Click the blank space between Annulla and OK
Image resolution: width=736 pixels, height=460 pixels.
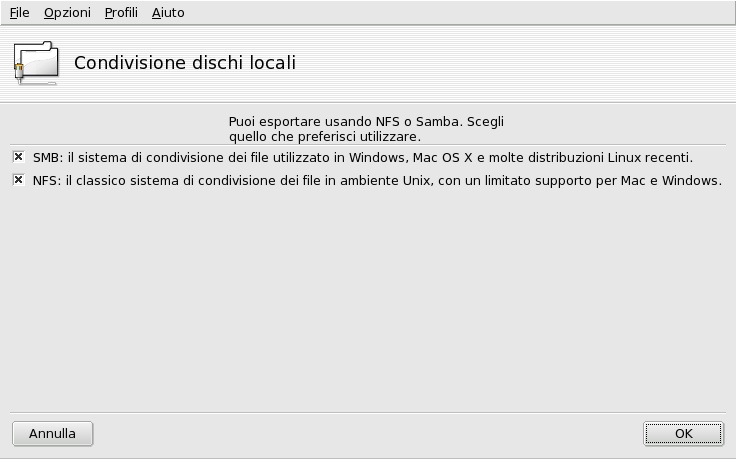tap(368, 433)
